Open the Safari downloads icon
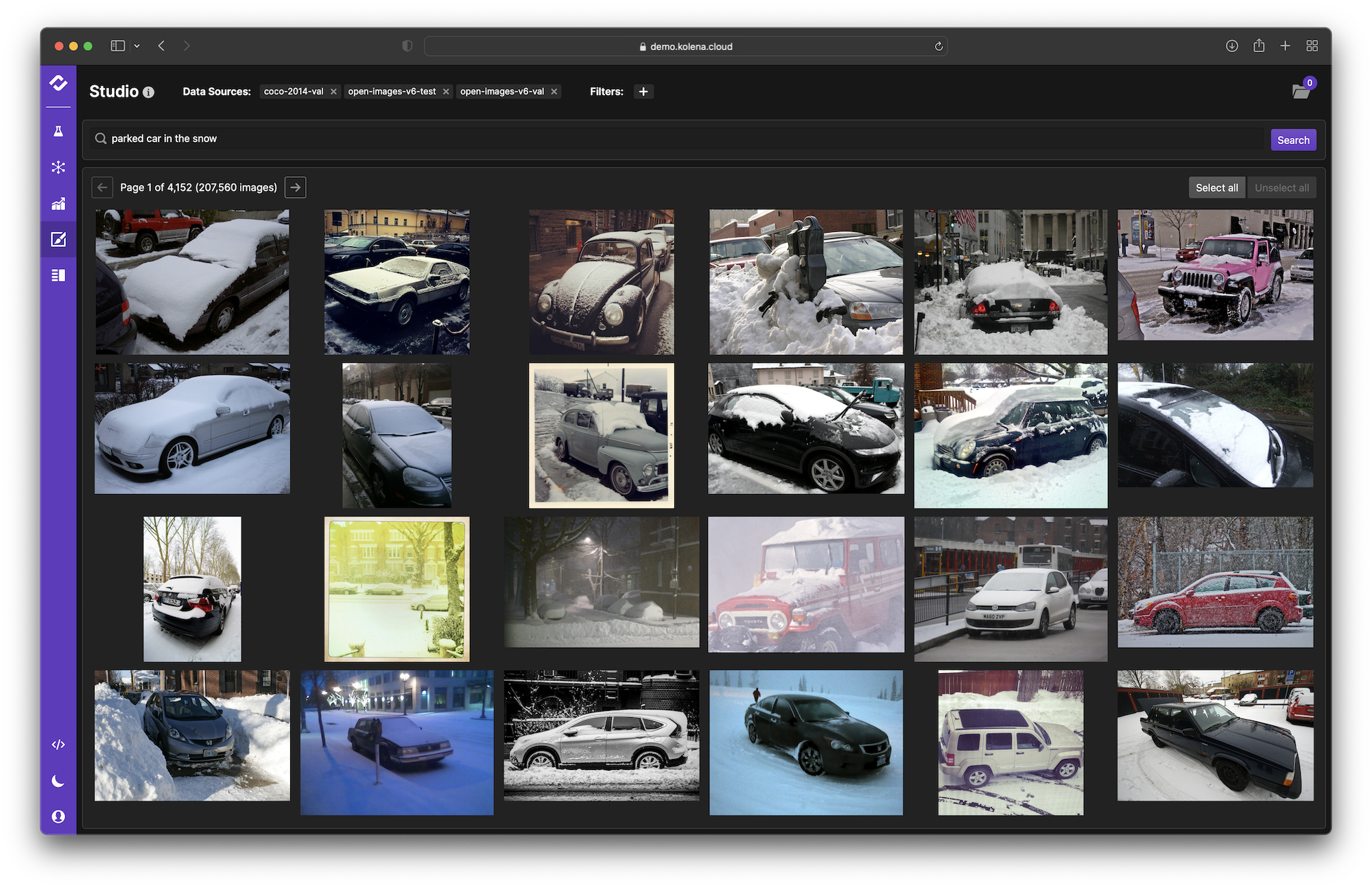Screen dimensions: 1372x888 (1232, 46)
